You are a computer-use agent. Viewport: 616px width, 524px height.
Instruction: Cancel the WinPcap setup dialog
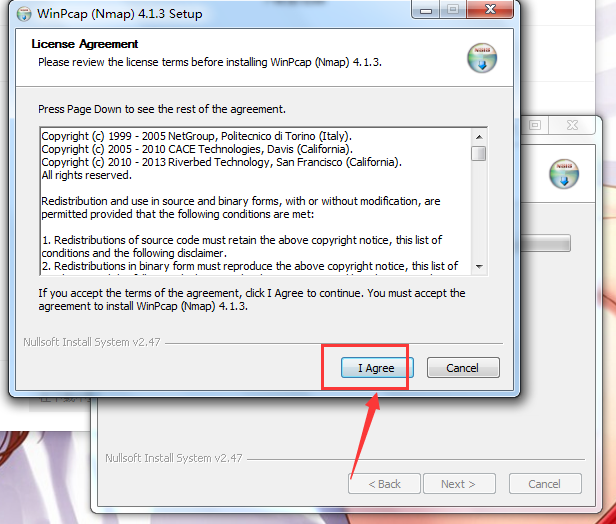463,368
